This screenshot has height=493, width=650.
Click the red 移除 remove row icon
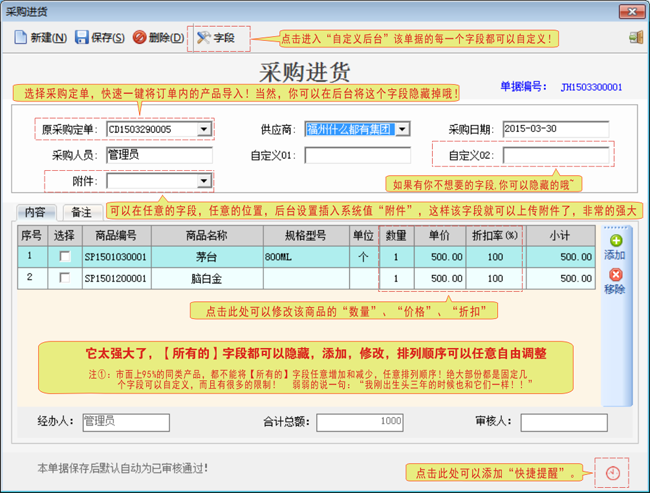pyautogui.click(x=615, y=274)
